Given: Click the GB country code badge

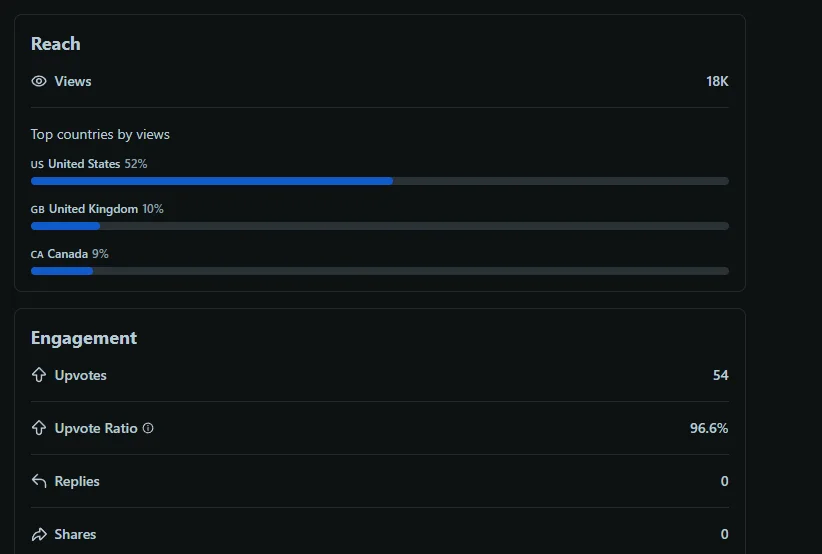Looking at the screenshot, I should [x=37, y=210].
